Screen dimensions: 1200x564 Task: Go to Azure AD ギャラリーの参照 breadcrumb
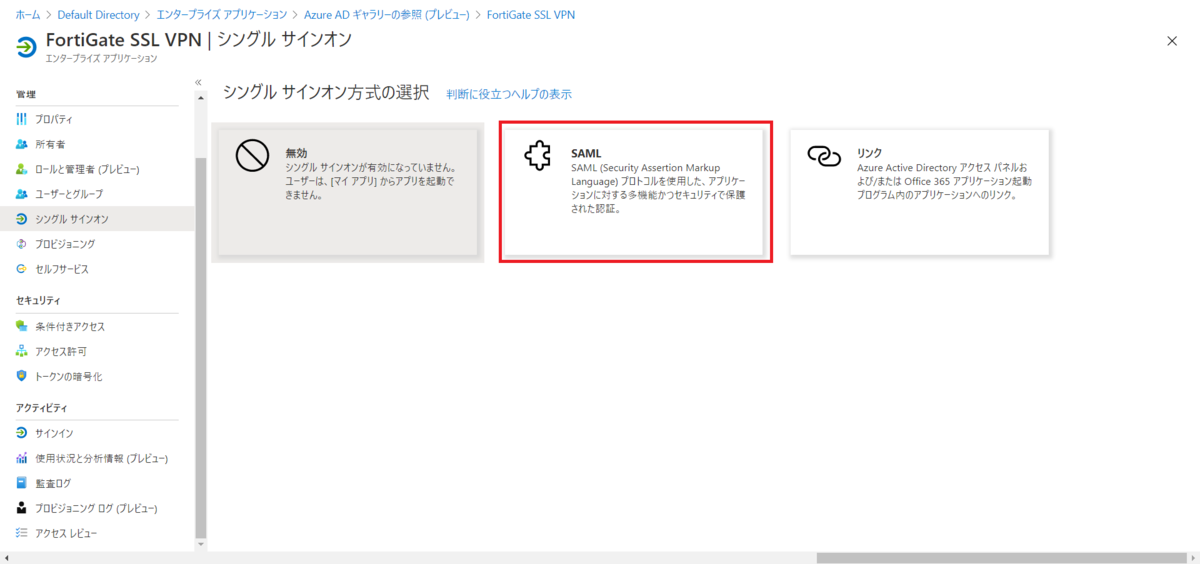coord(387,15)
